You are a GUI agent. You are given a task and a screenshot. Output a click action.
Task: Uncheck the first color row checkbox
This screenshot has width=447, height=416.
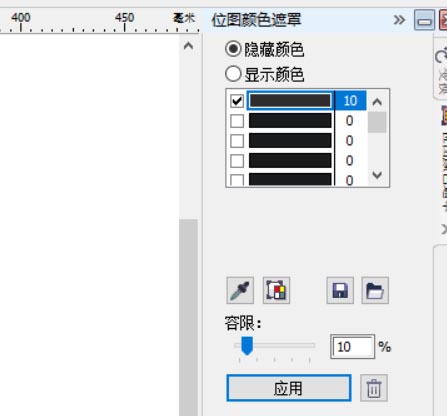click(237, 101)
